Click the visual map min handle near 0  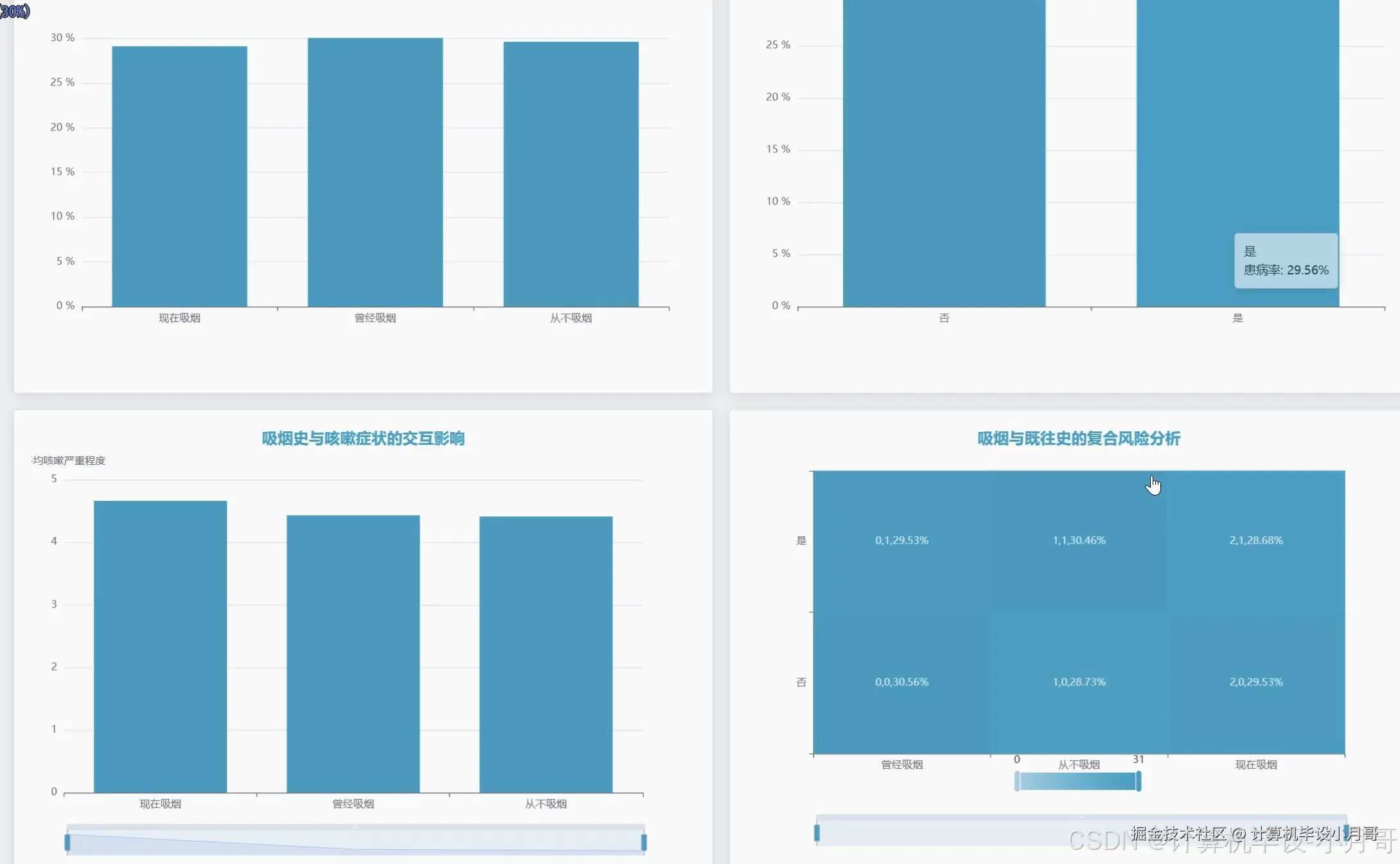(x=1017, y=782)
